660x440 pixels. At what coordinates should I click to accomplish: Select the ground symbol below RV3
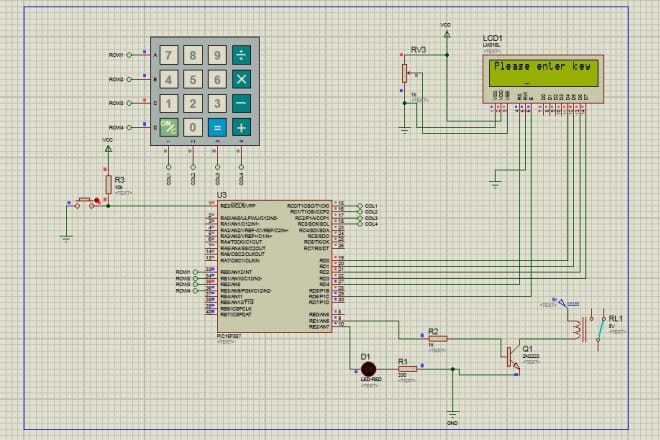coord(405,130)
